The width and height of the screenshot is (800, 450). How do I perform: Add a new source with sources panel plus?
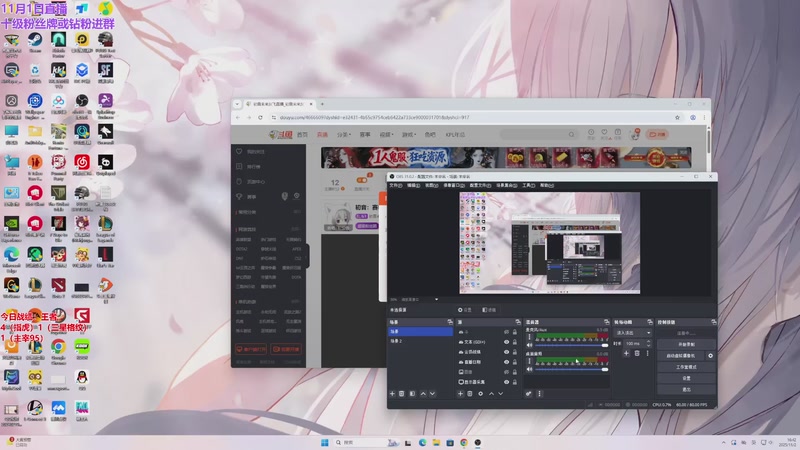[460, 394]
